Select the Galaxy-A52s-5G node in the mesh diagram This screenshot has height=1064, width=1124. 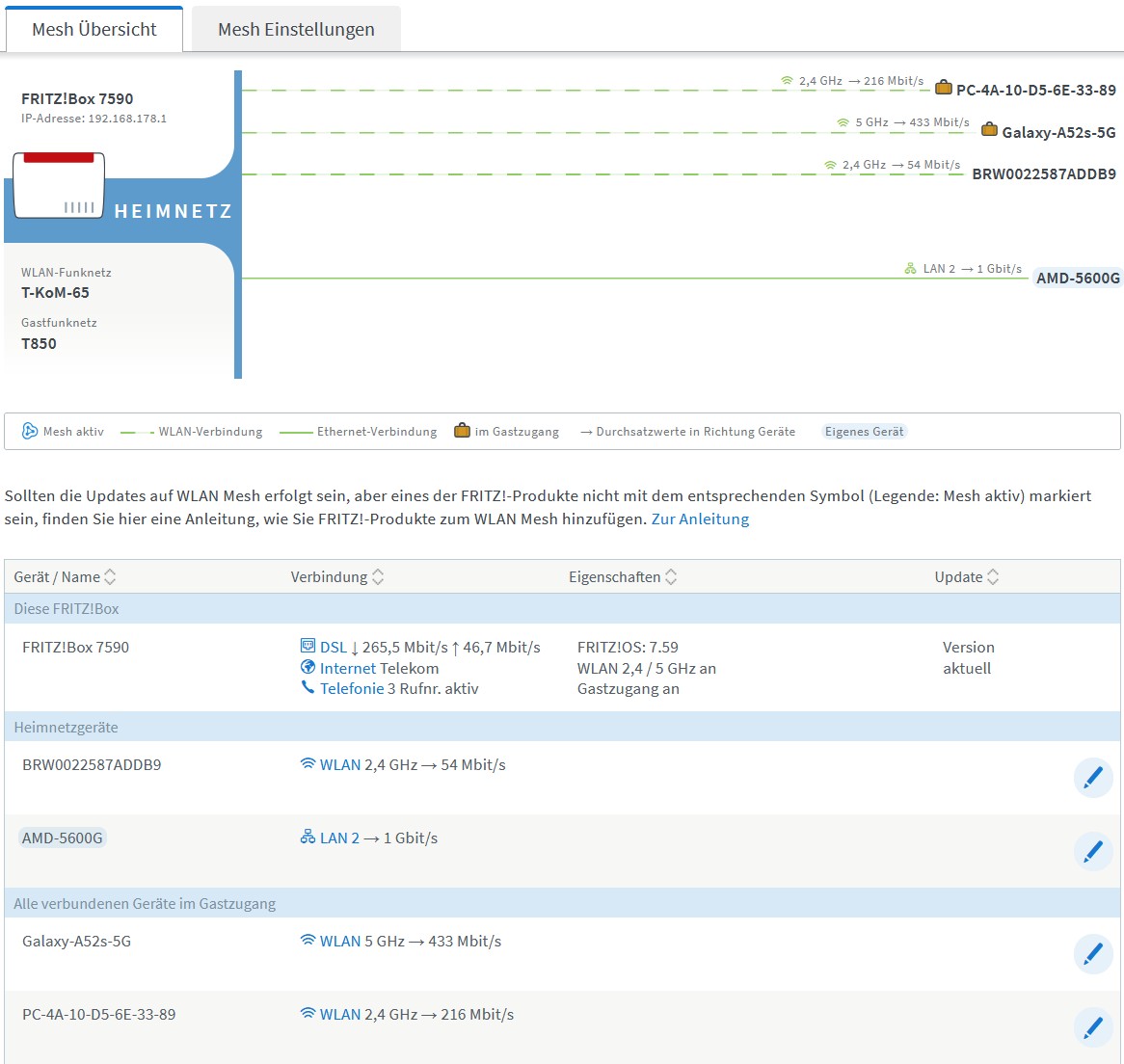point(1058,133)
